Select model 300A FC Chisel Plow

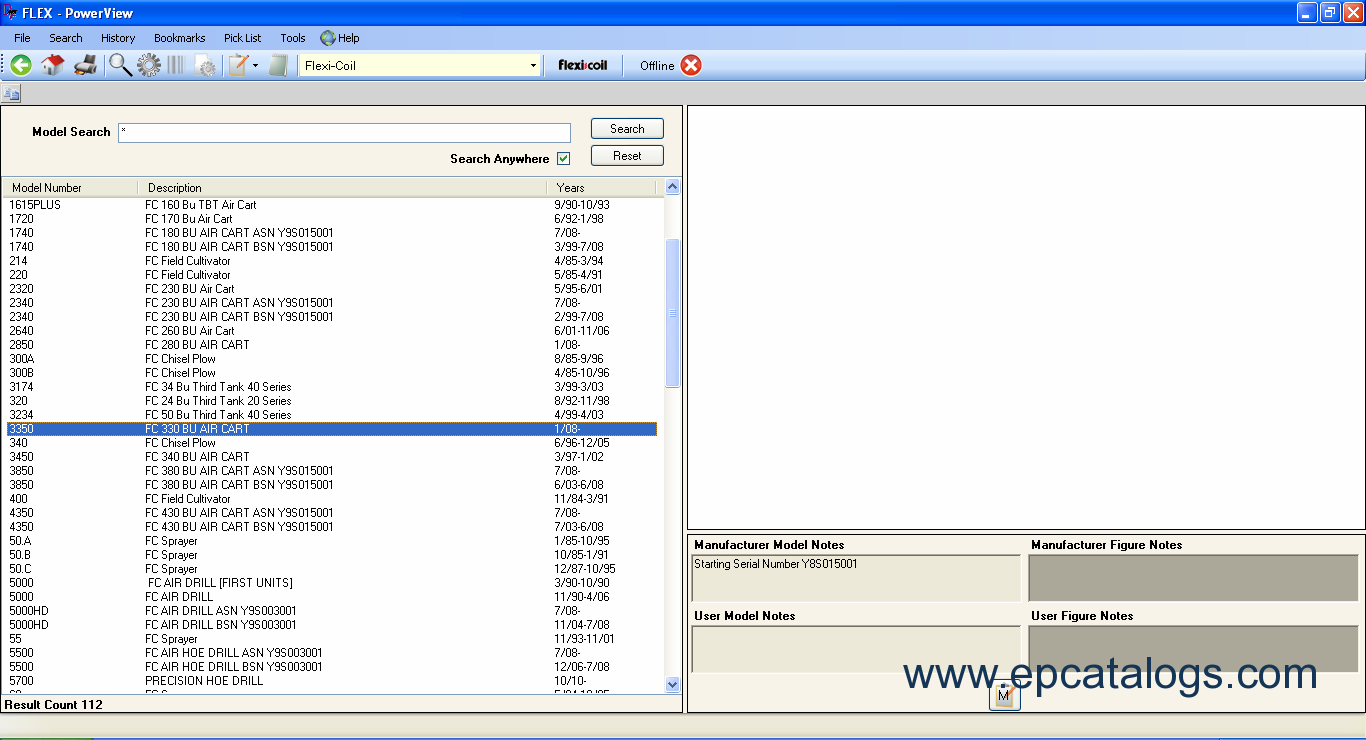click(332, 359)
